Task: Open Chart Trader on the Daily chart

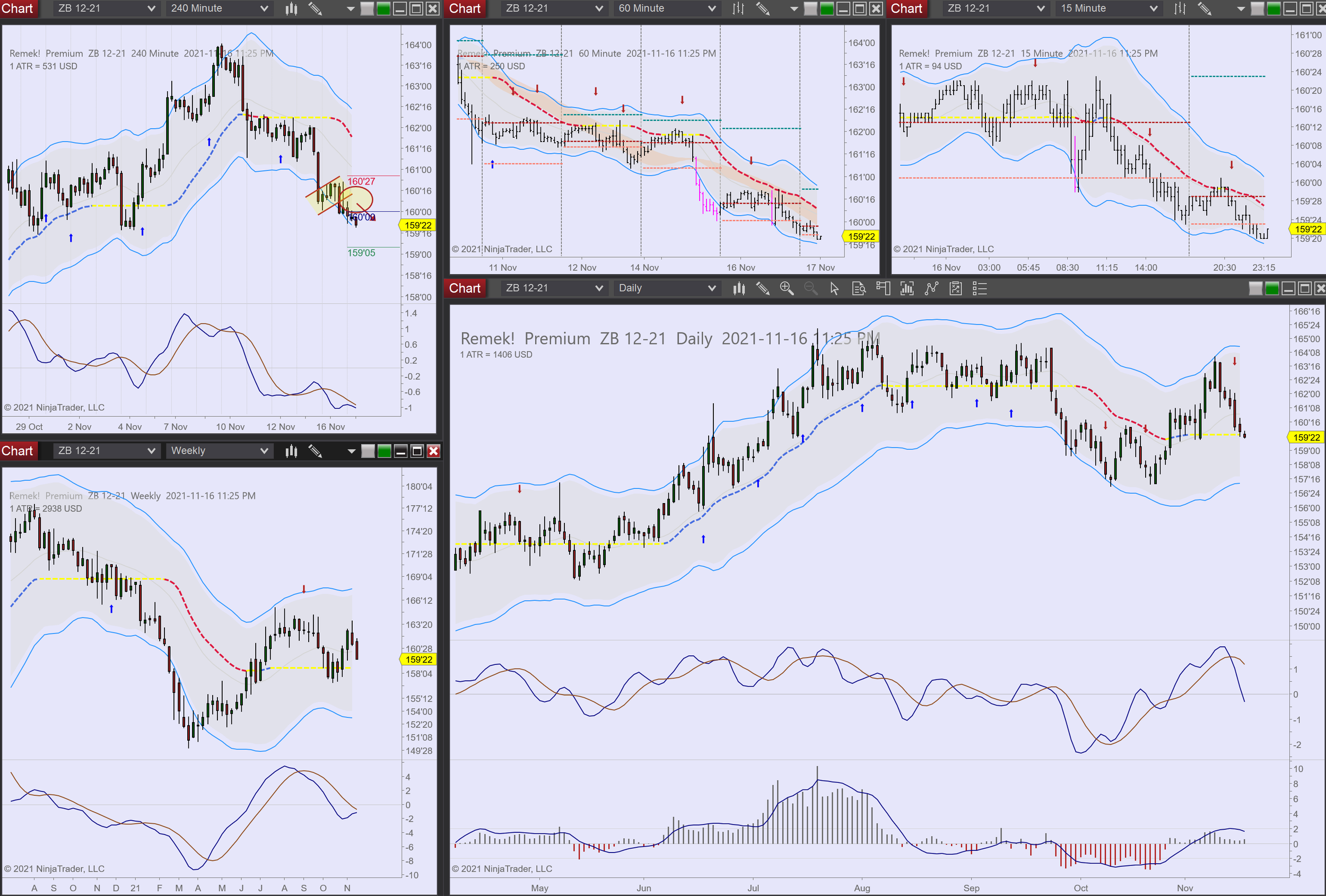Action: pyautogui.click(x=883, y=288)
